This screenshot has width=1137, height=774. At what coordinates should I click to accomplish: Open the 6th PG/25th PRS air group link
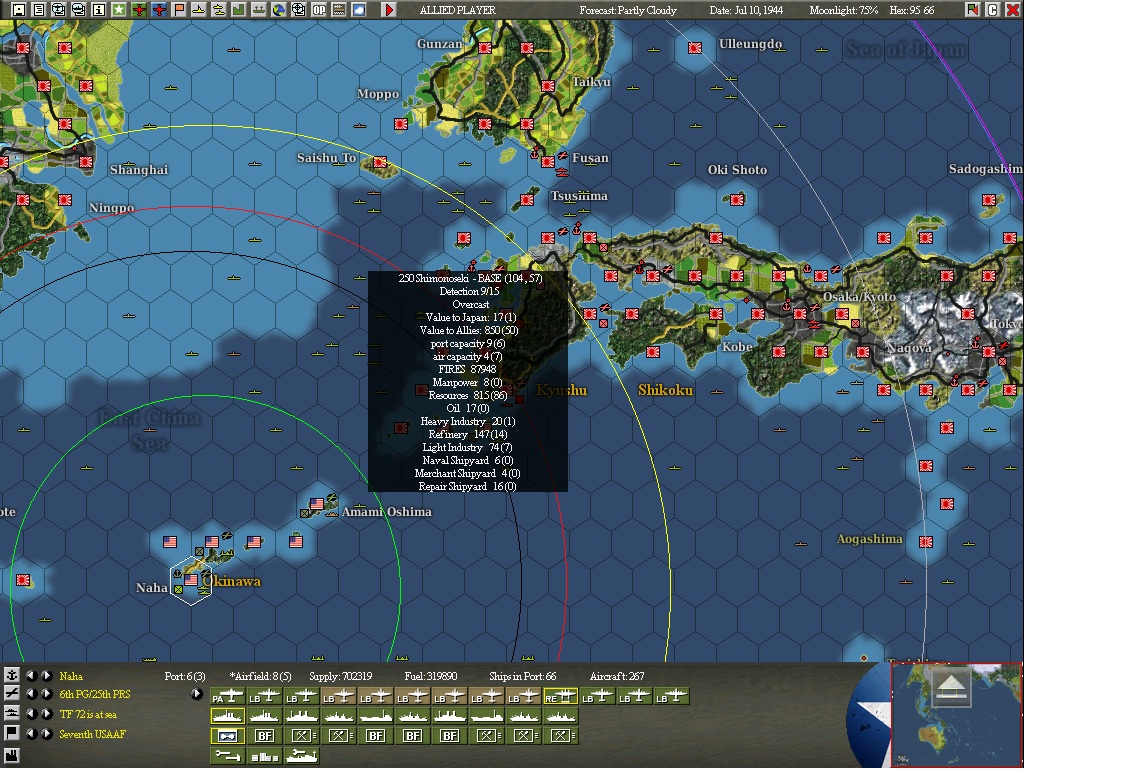point(95,695)
